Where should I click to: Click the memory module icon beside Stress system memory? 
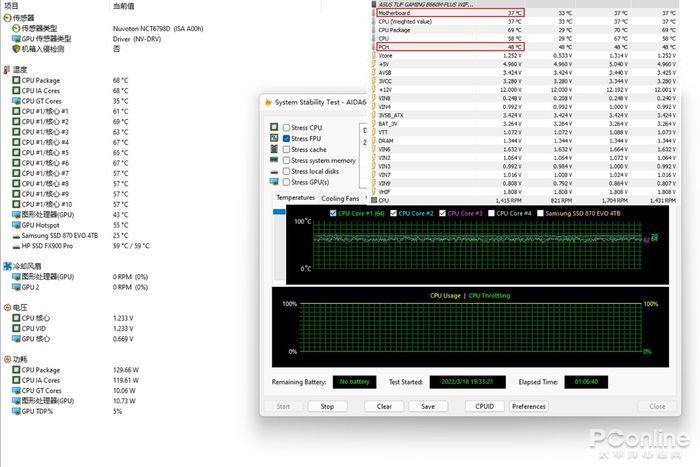274,159
